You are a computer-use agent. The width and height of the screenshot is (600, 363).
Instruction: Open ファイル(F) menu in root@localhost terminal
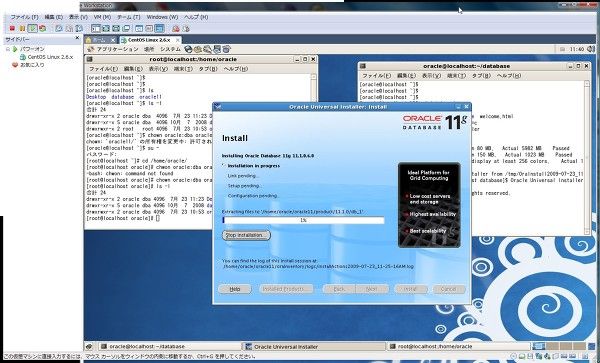click(103, 69)
